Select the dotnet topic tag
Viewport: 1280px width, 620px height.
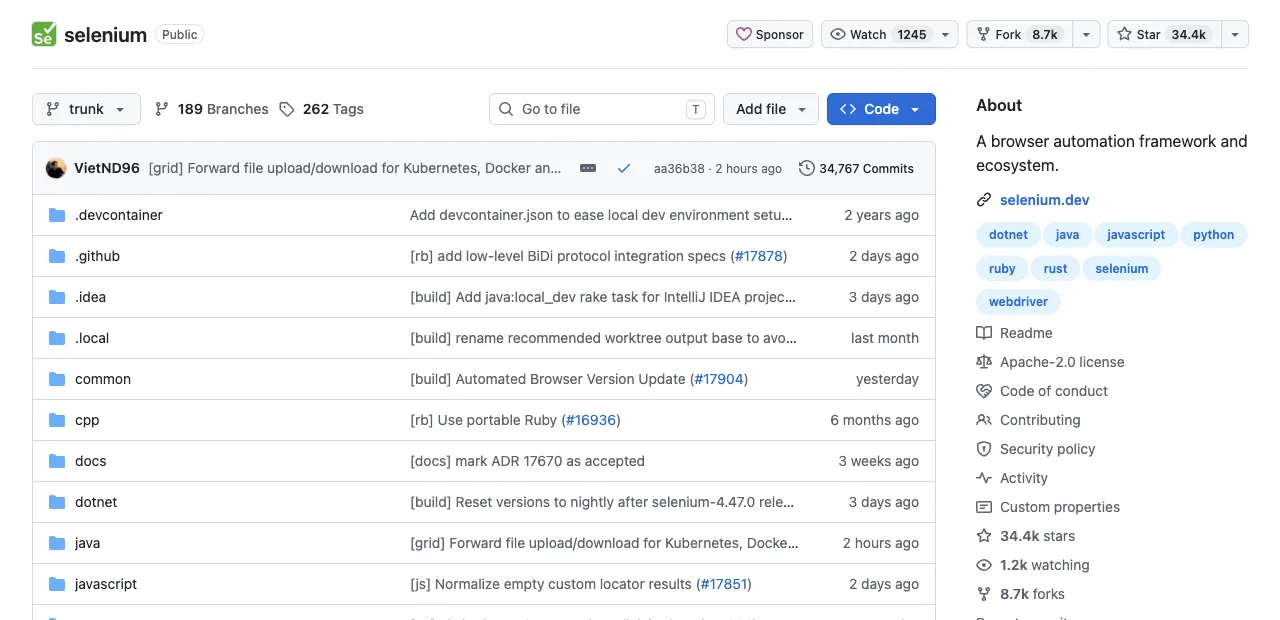[x=1008, y=235]
